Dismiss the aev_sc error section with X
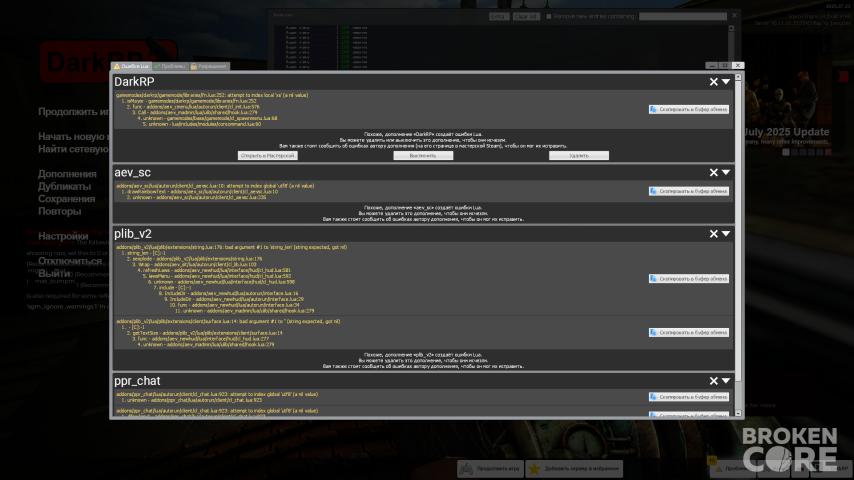The image size is (854, 480). 713,172
